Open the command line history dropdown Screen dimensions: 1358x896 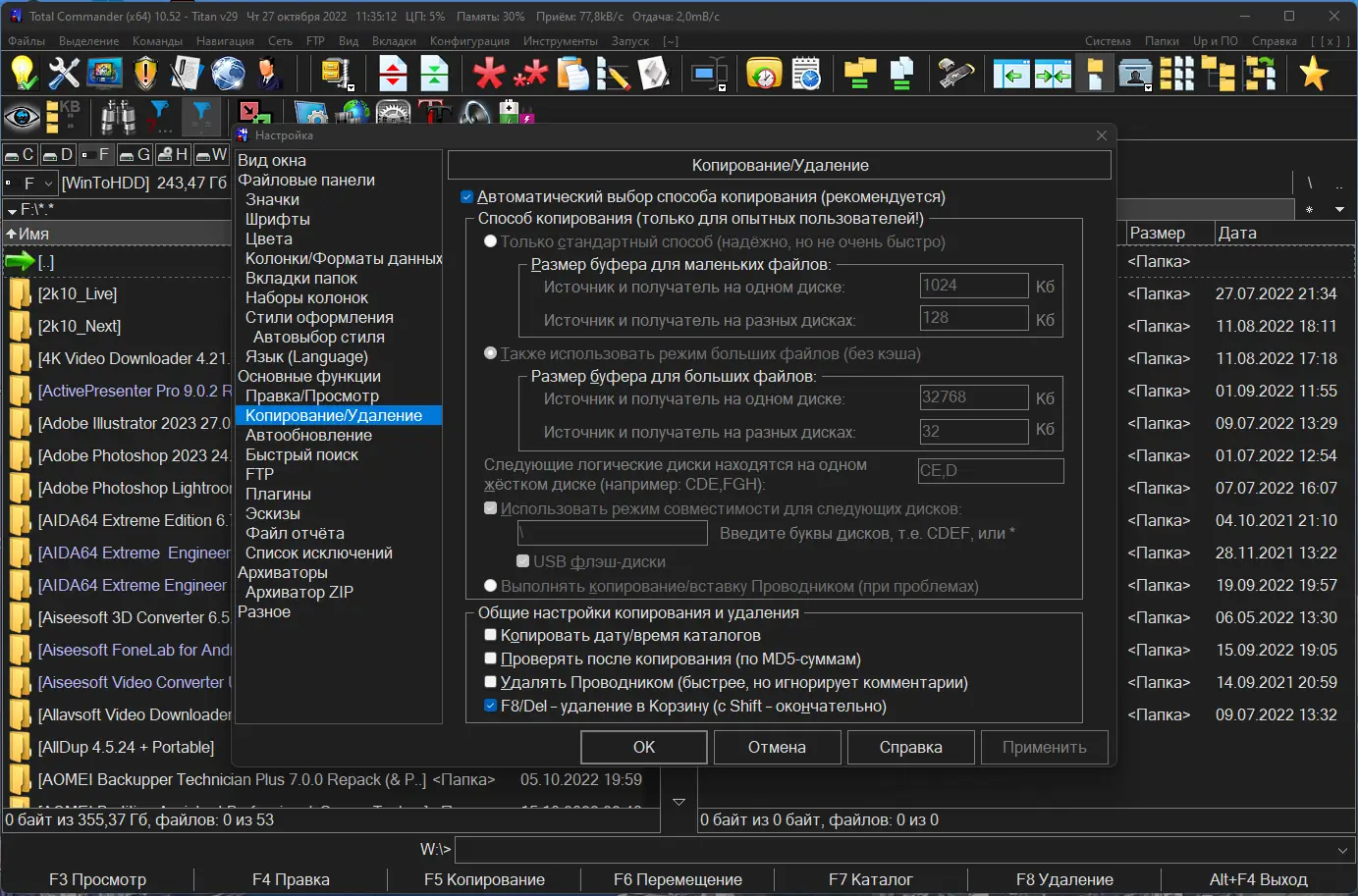[x=1343, y=850]
